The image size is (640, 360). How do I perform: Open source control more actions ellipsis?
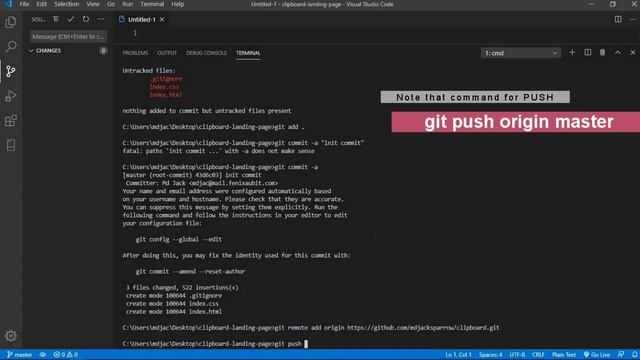[x=101, y=19]
